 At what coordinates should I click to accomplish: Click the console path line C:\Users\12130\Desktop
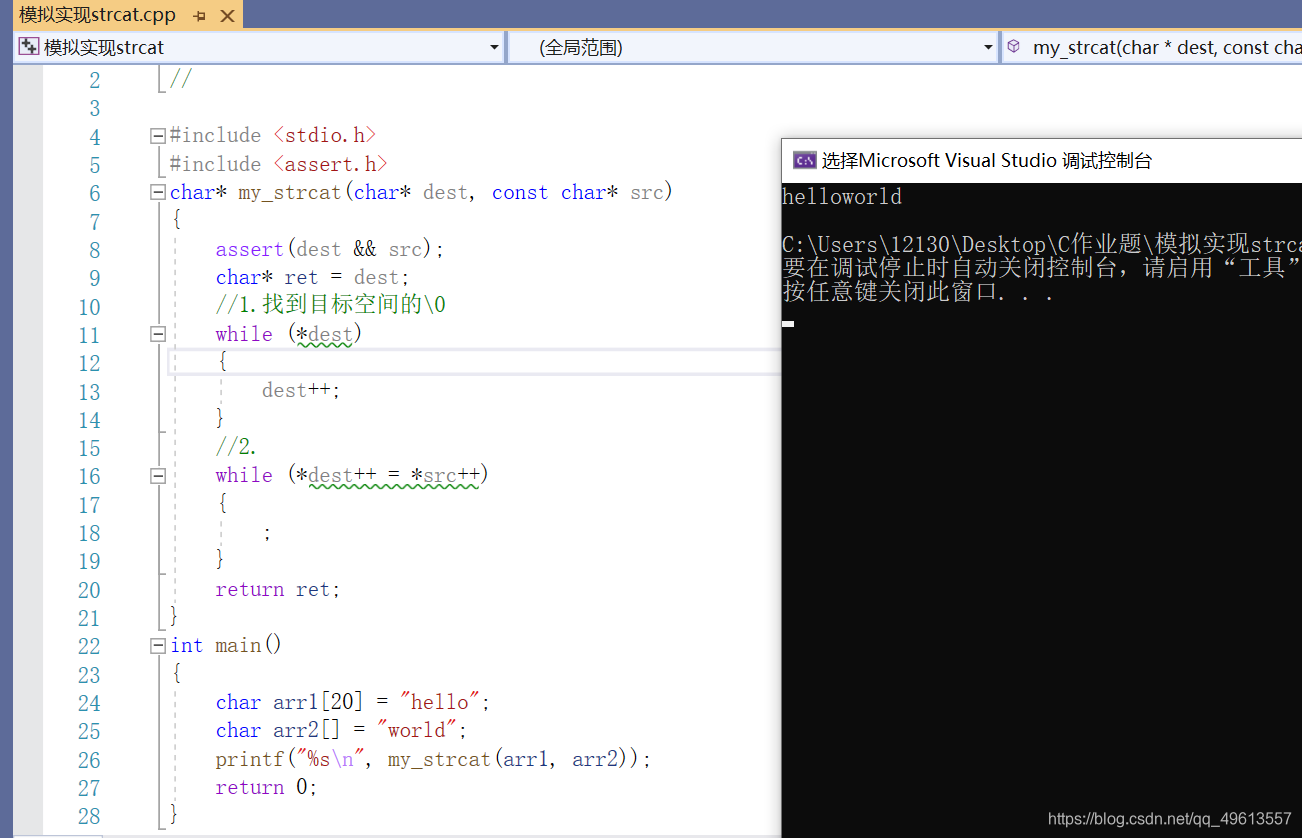click(x=1041, y=245)
